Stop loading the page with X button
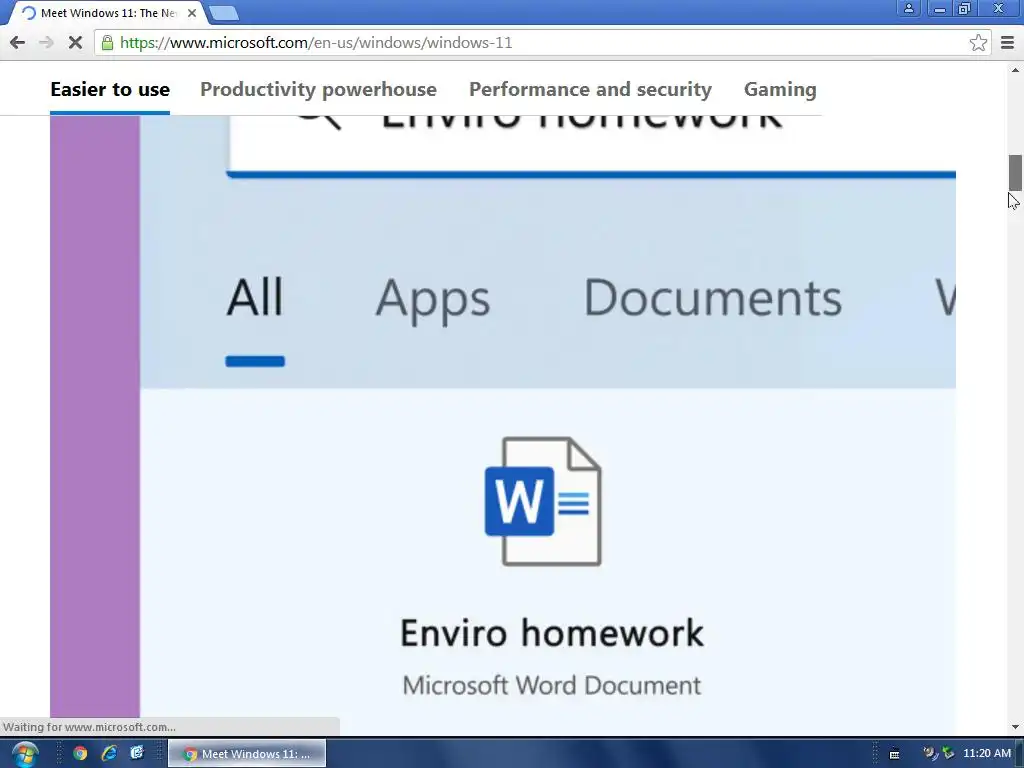The image size is (1024, 768). tap(75, 43)
